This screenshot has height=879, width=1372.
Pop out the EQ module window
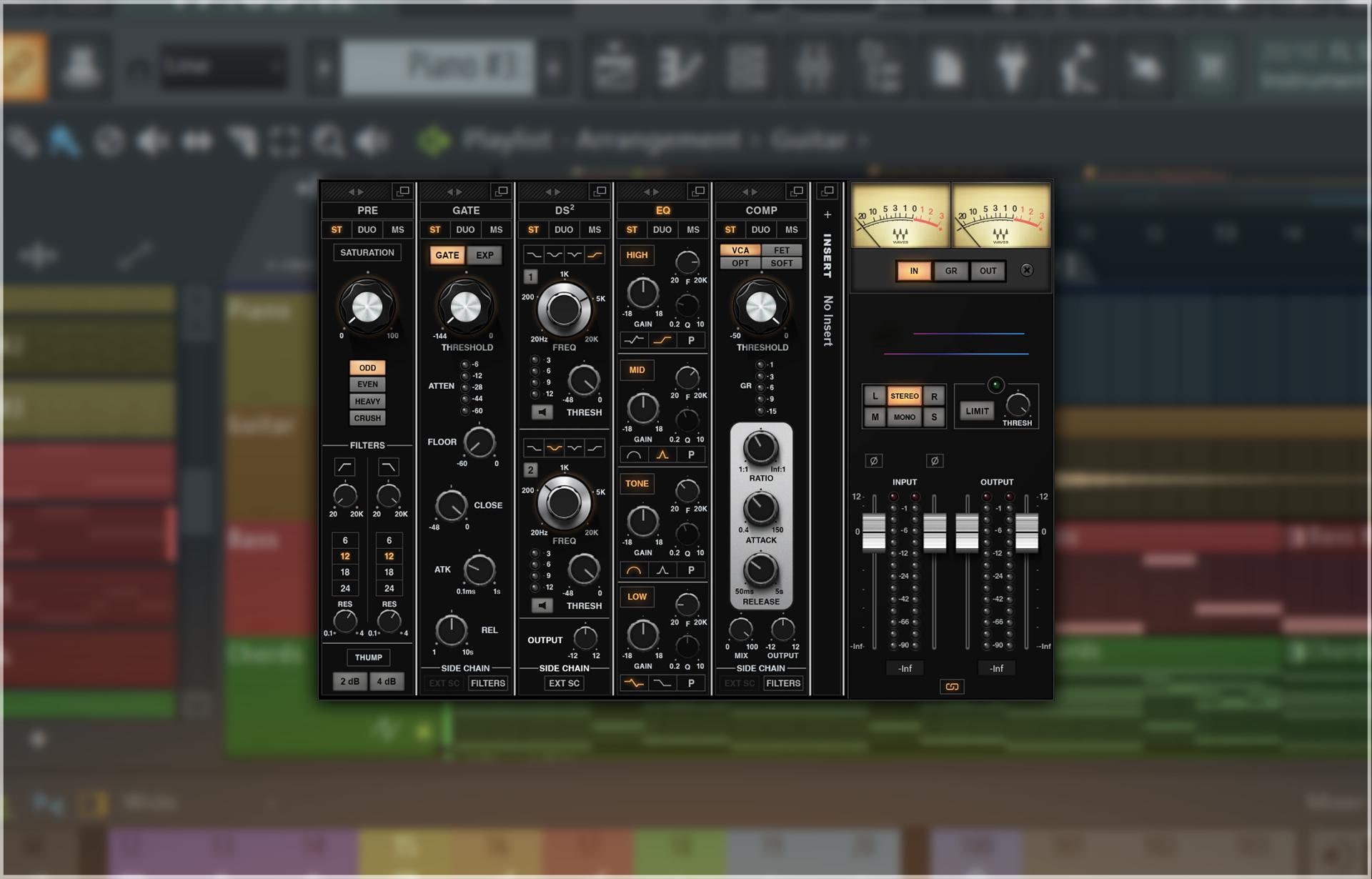[698, 192]
